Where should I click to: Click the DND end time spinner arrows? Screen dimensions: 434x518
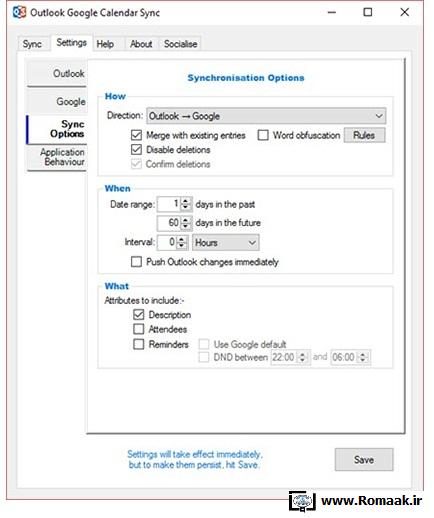coord(363,357)
